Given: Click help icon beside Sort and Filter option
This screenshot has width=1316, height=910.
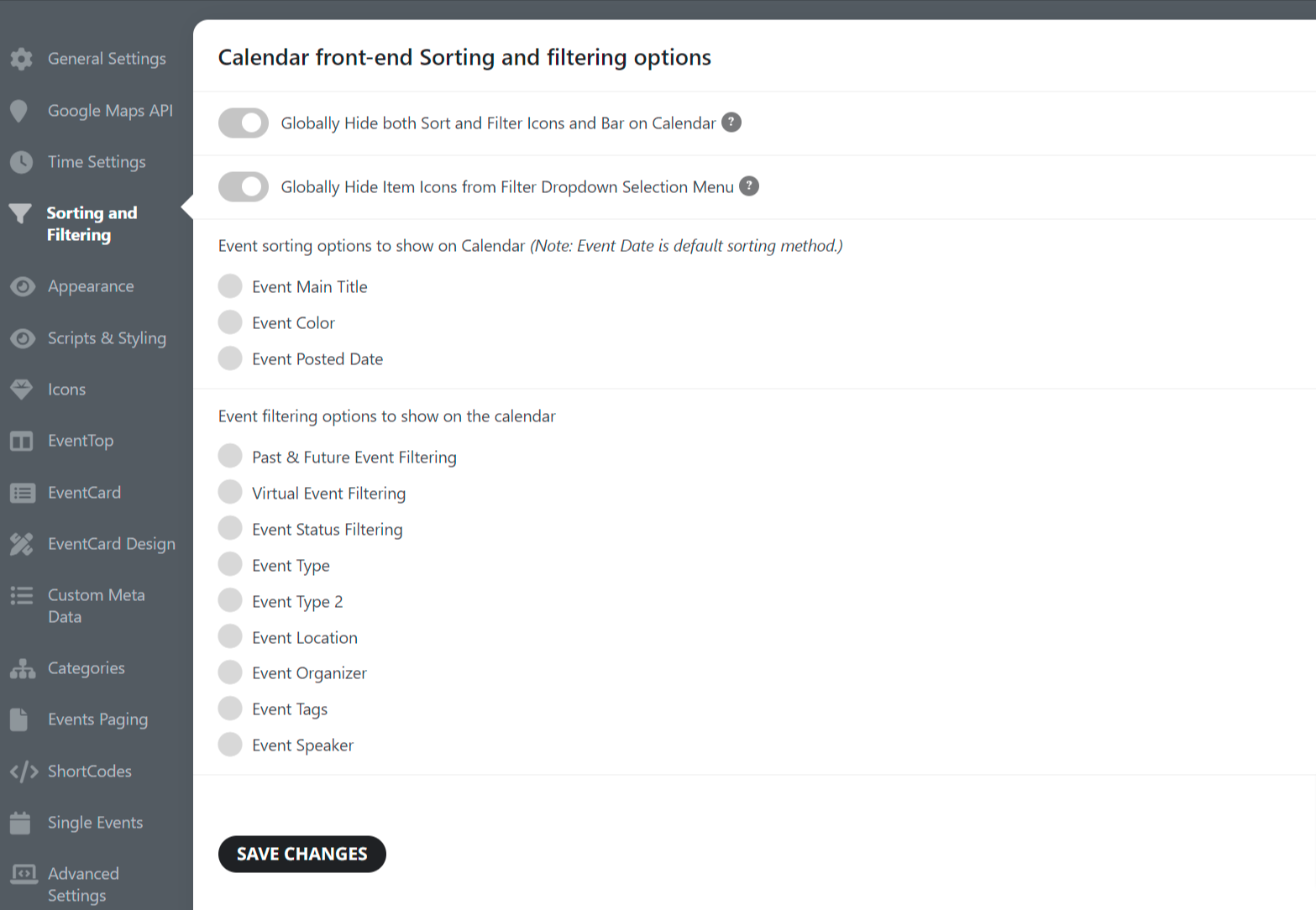Looking at the screenshot, I should pos(731,123).
